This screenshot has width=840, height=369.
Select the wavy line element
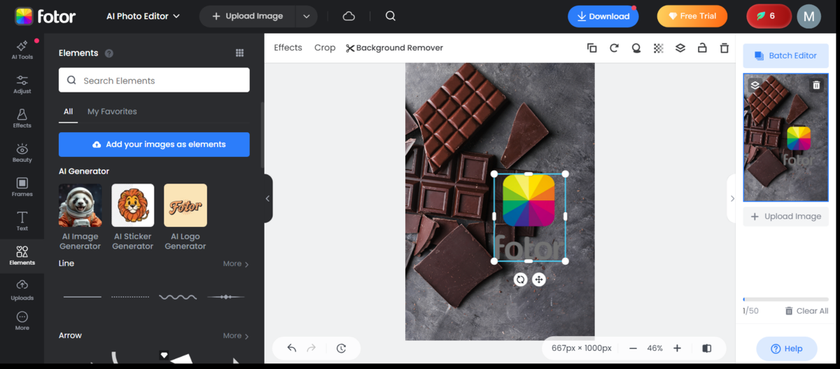(x=178, y=297)
